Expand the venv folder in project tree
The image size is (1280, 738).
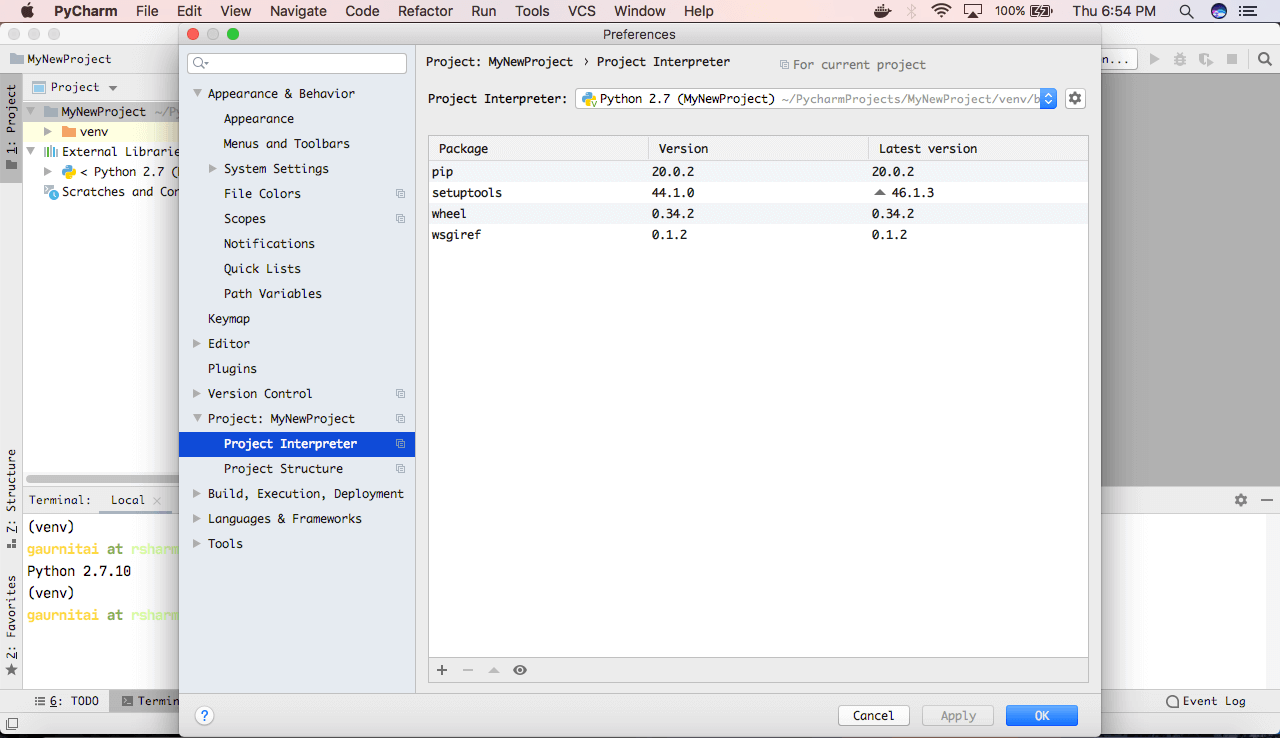48,131
